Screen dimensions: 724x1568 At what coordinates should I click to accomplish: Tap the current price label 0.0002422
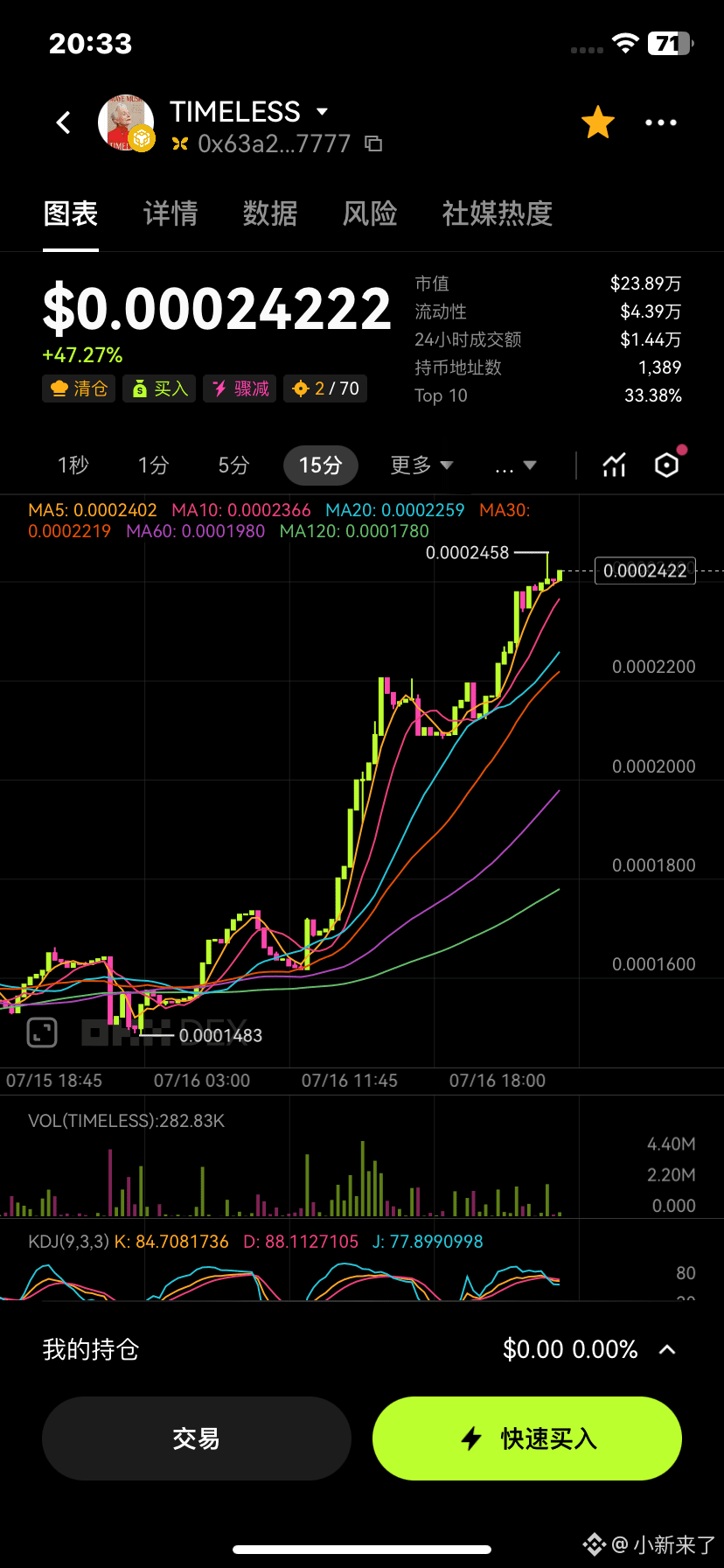pyautogui.click(x=645, y=570)
